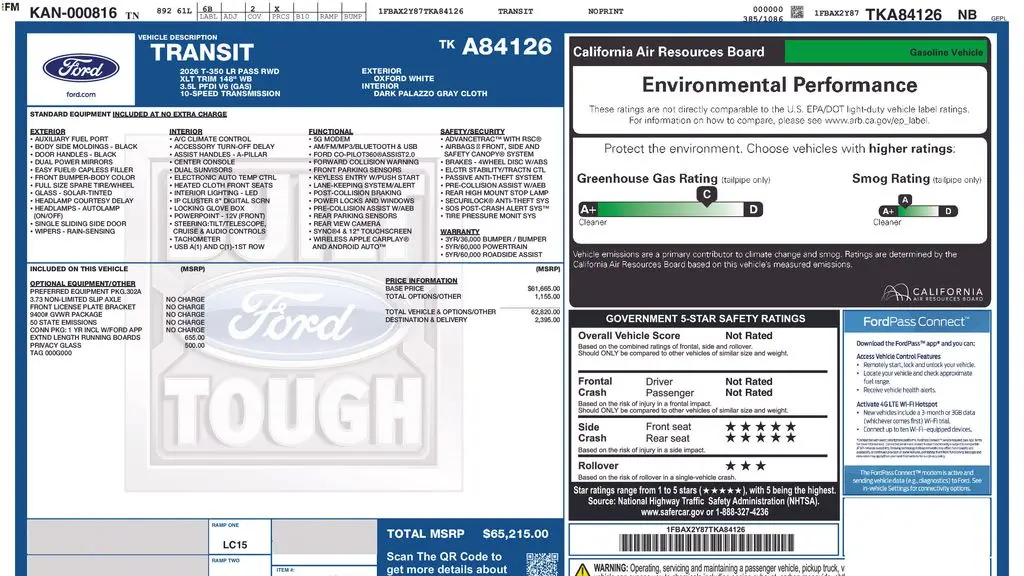Click the Overall Vehicle Score label
1024x576 pixels.
[629, 336]
